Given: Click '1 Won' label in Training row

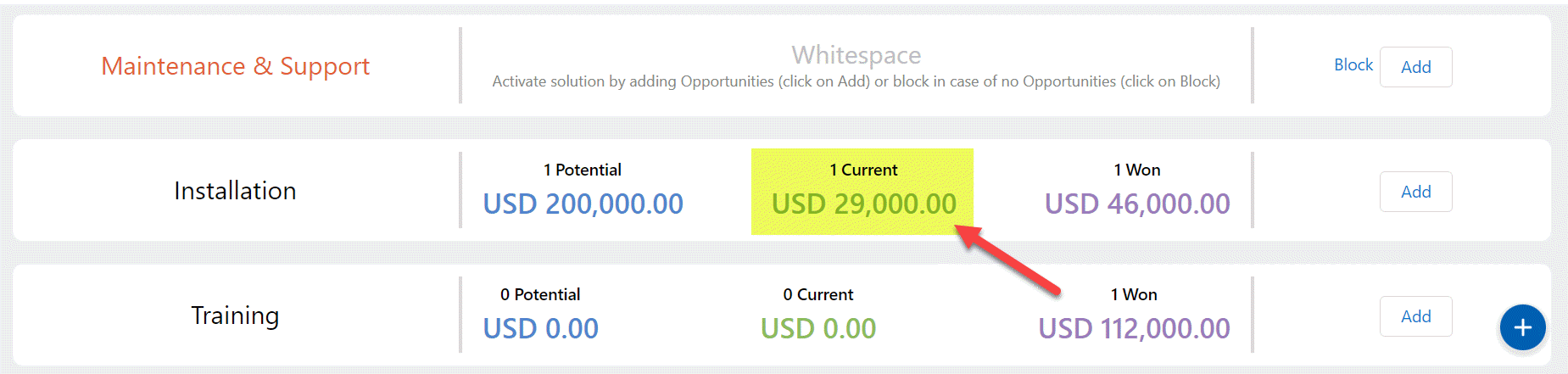Looking at the screenshot, I should [1134, 294].
